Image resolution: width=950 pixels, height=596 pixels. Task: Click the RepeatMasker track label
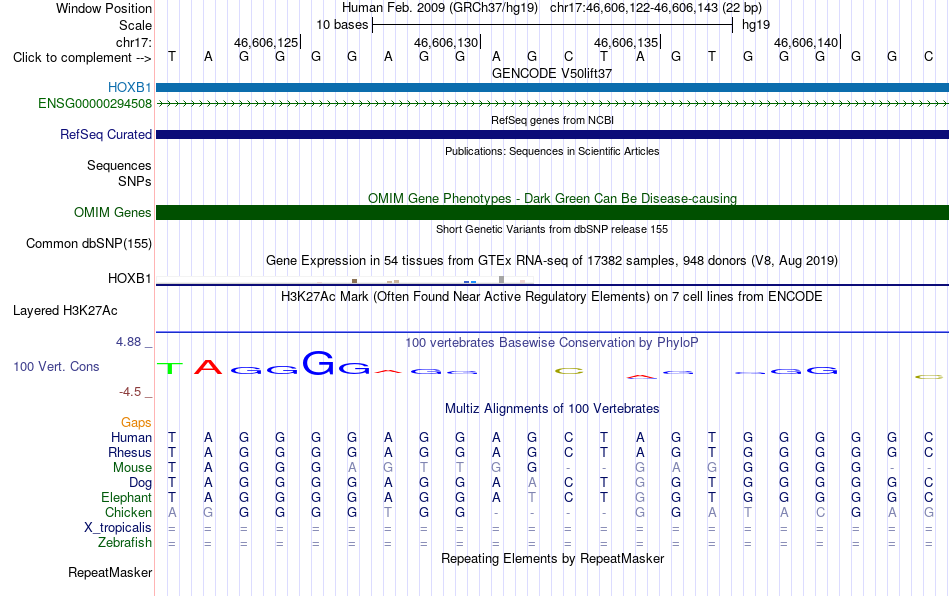click(x=110, y=572)
